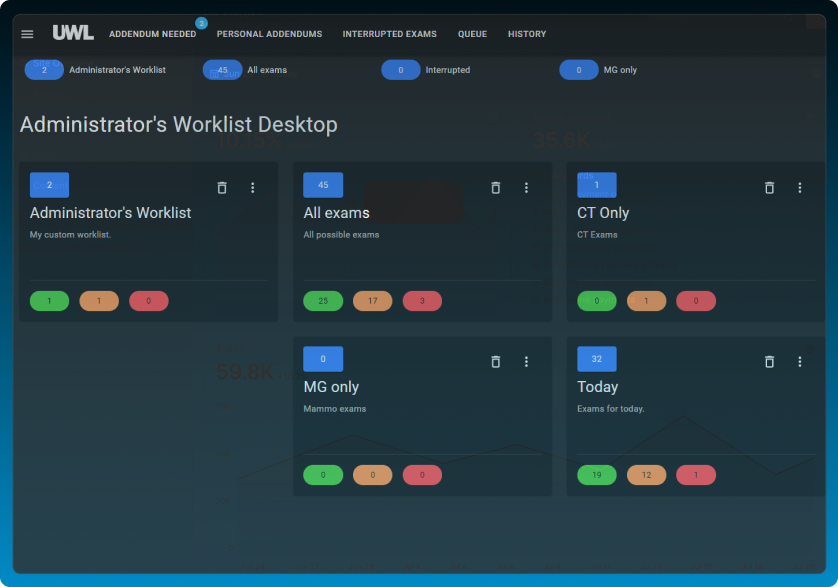Image resolution: width=838 pixels, height=587 pixels.
Task: Switch to Personal Addendums tab
Action: pos(269,34)
